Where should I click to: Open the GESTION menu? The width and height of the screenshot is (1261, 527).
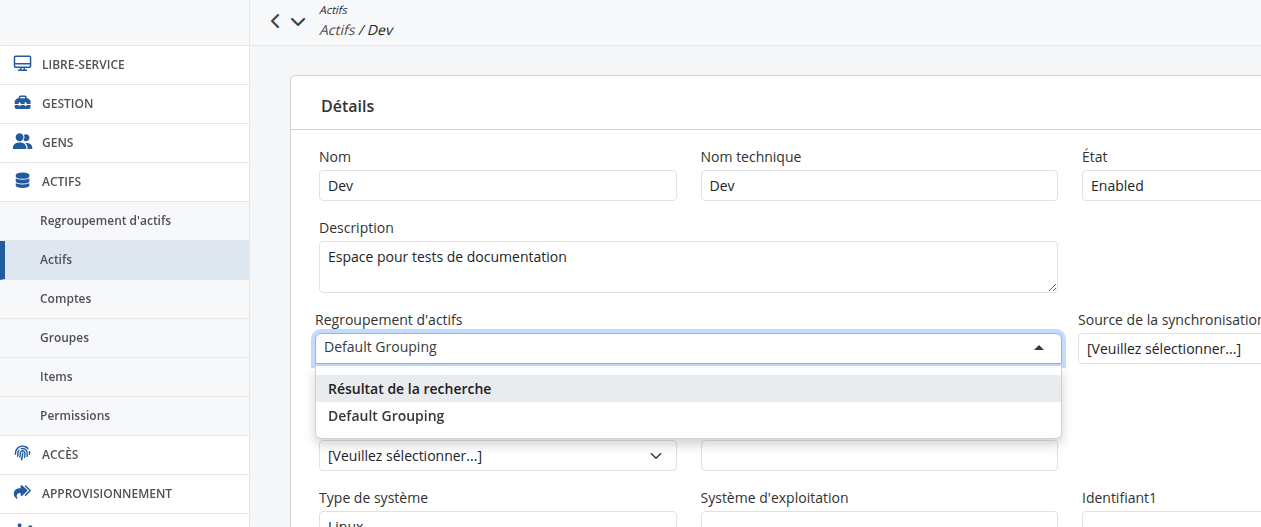click(x=124, y=103)
